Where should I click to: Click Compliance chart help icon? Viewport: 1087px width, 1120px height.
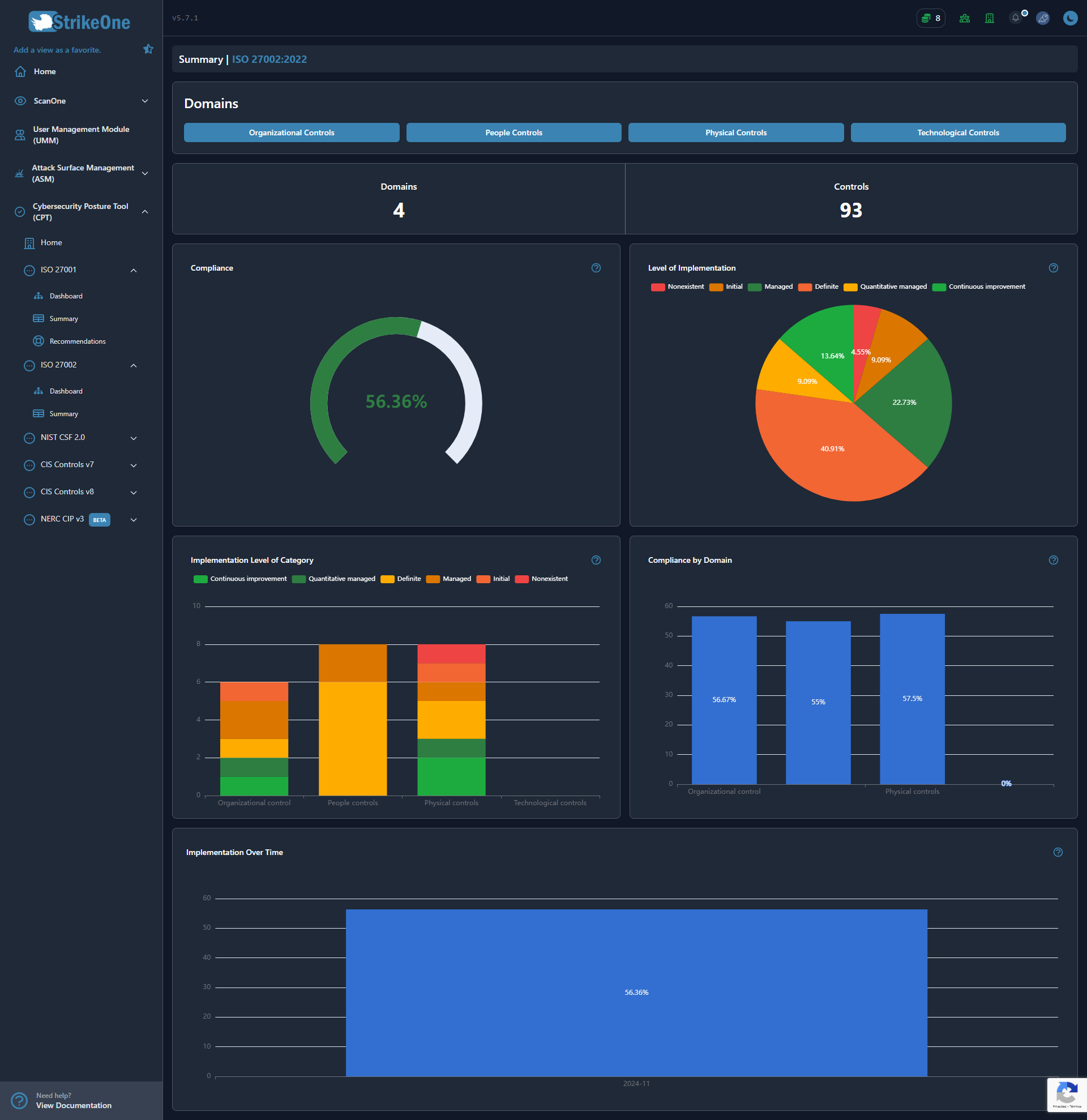(x=596, y=268)
